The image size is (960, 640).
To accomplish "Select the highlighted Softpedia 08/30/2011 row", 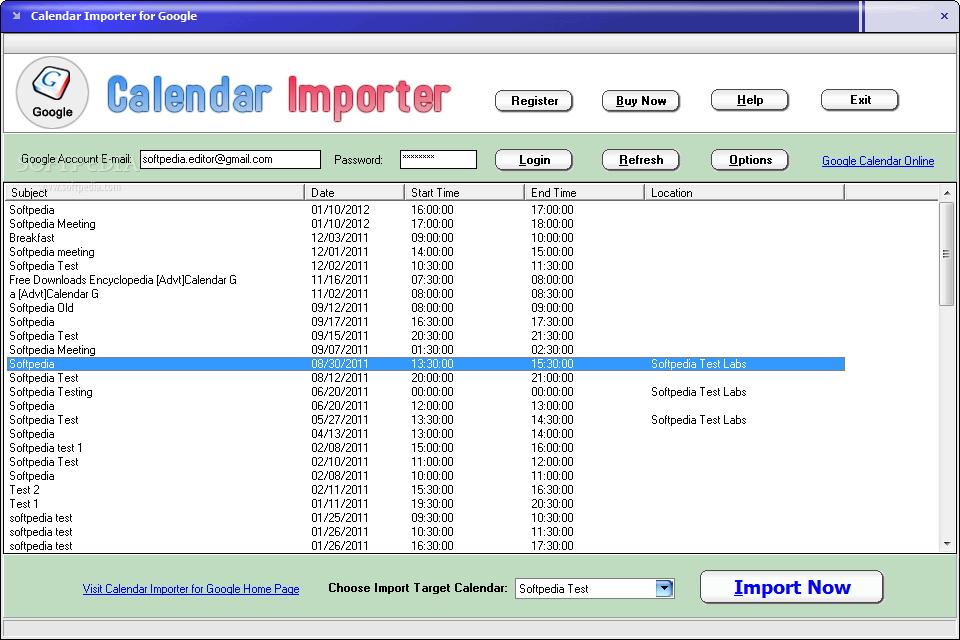I will (x=426, y=364).
